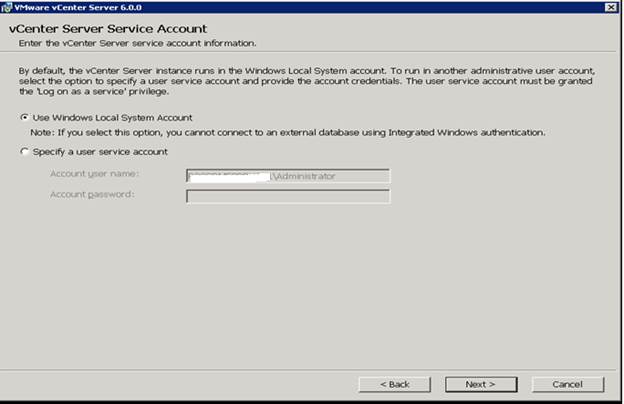This screenshot has height=404, width=624.
Task: Cancel the vCenter Server installation
Action: click(568, 384)
